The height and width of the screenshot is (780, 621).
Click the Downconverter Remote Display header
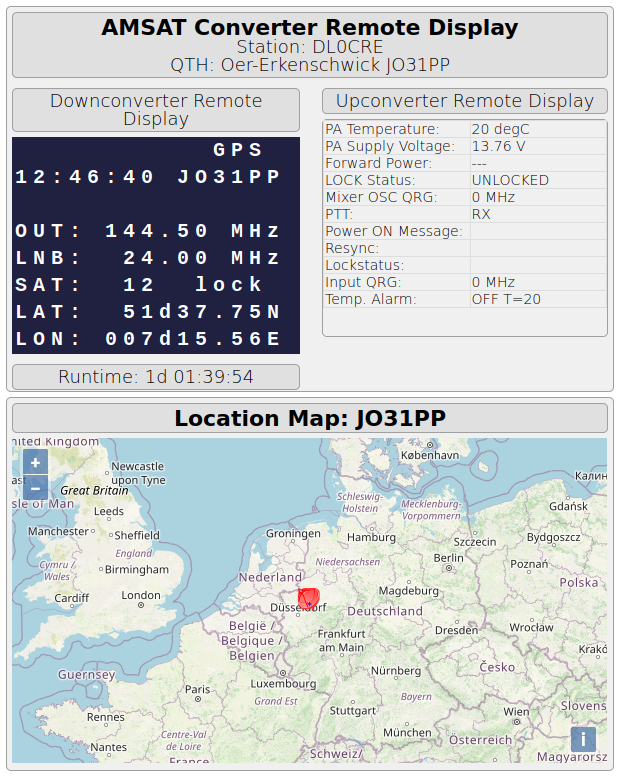click(156, 110)
